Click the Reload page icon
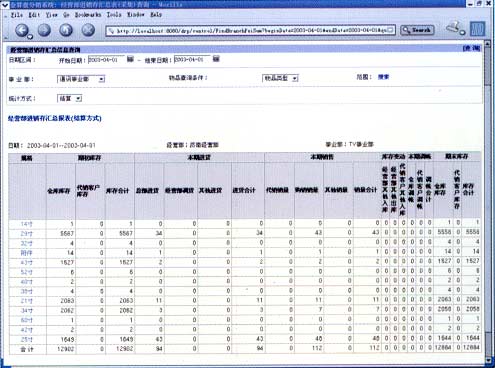Viewport: 495px width, 368px height. pyautogui.click(x=66, y=30)
